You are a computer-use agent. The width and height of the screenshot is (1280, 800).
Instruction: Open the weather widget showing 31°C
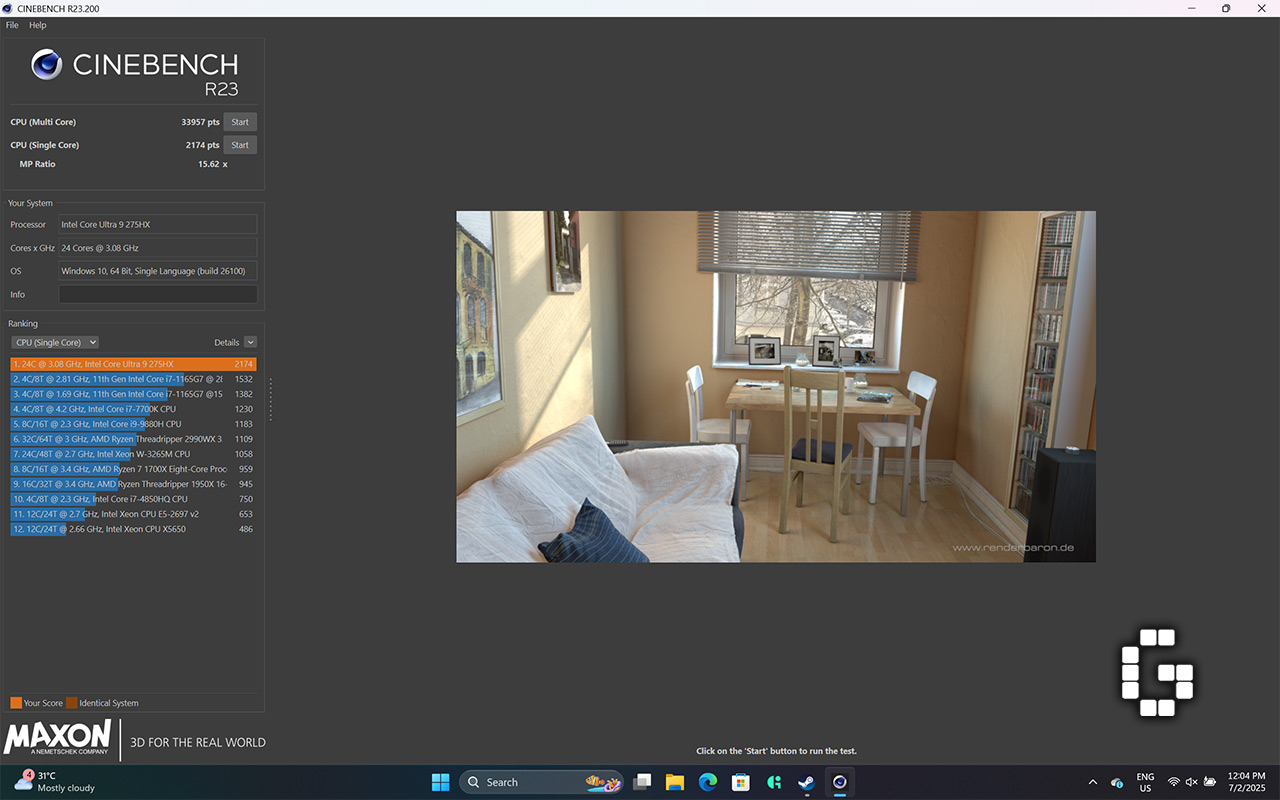click(55, 782)
